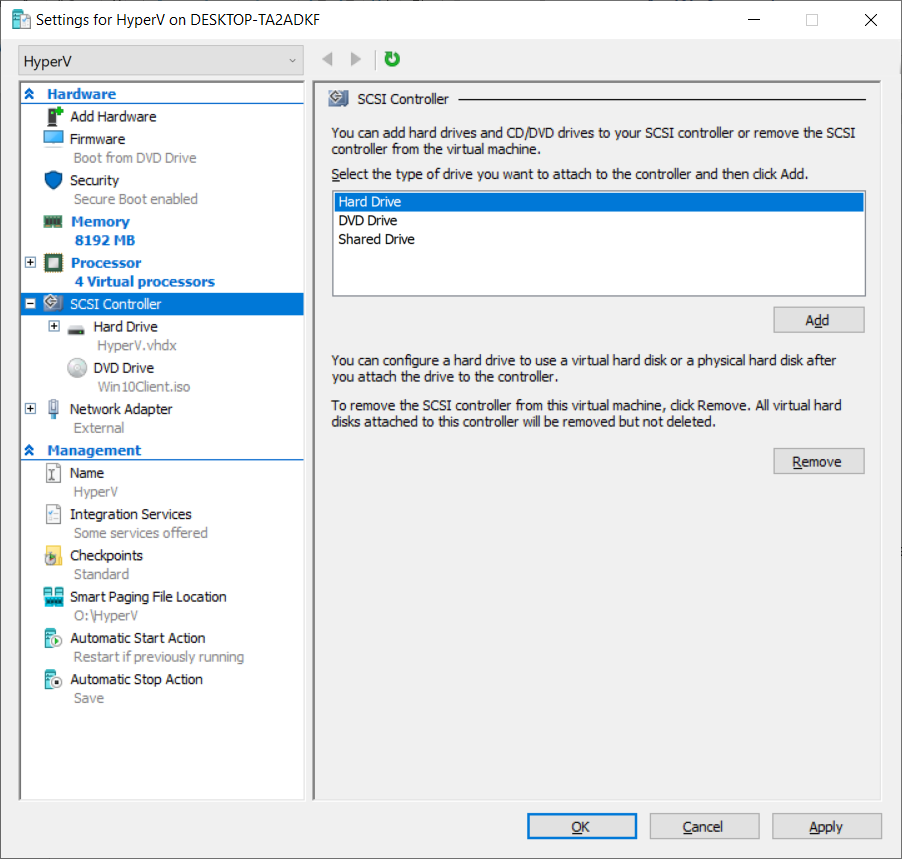The height and width of the screenshot is (859, 902).
Task: Select Shared Drive in the drive type list
Action: pos(376,240)
